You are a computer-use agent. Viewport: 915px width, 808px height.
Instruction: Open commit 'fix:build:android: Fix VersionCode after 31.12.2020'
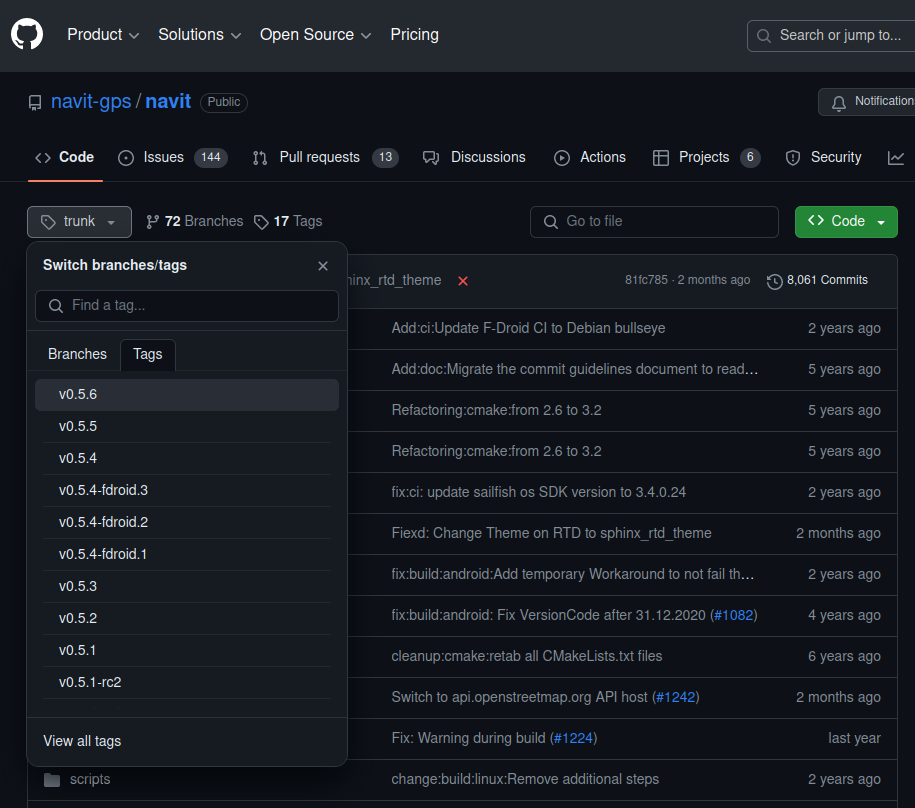click(549, 615)
